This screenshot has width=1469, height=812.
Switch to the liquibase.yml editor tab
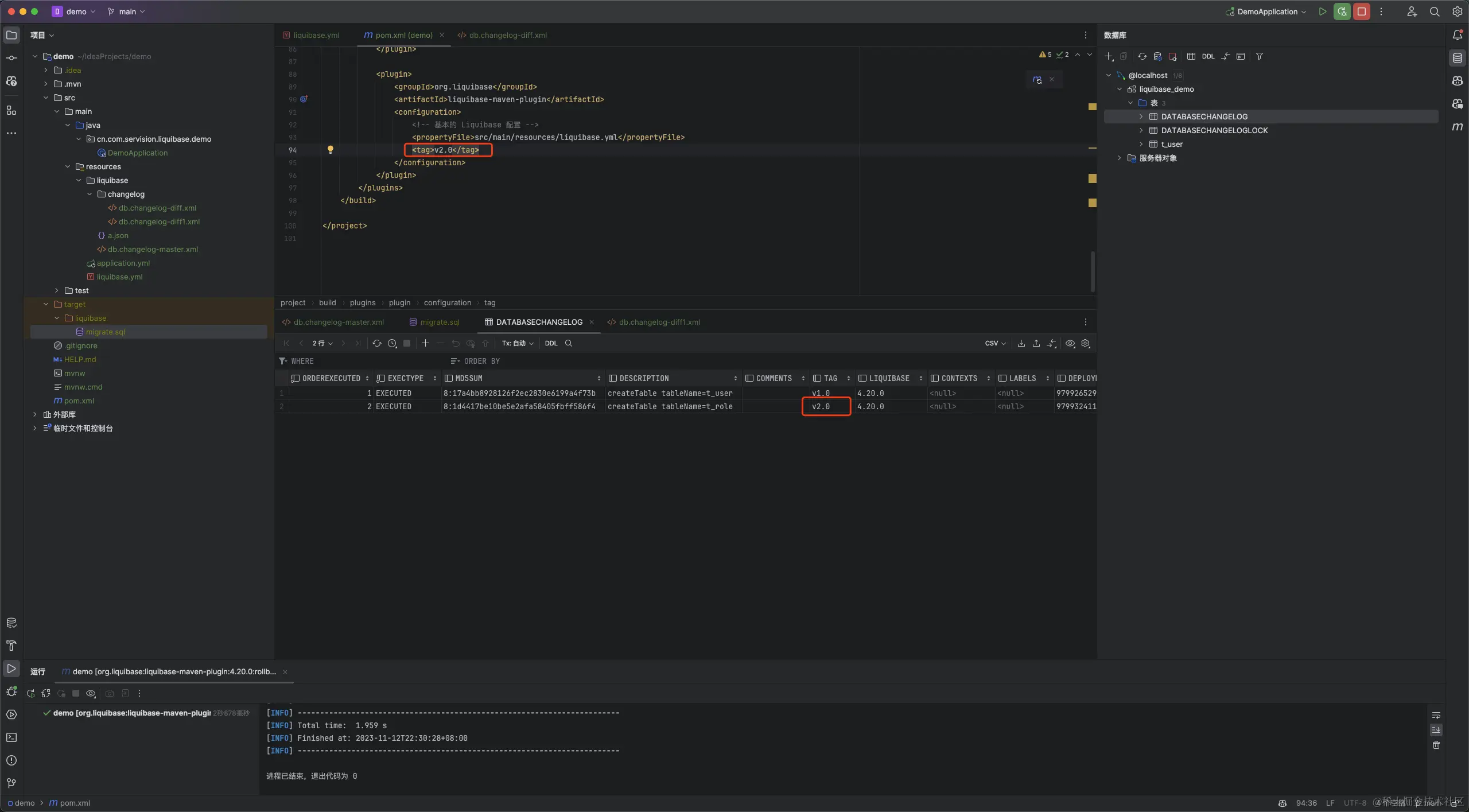(316, 35)
